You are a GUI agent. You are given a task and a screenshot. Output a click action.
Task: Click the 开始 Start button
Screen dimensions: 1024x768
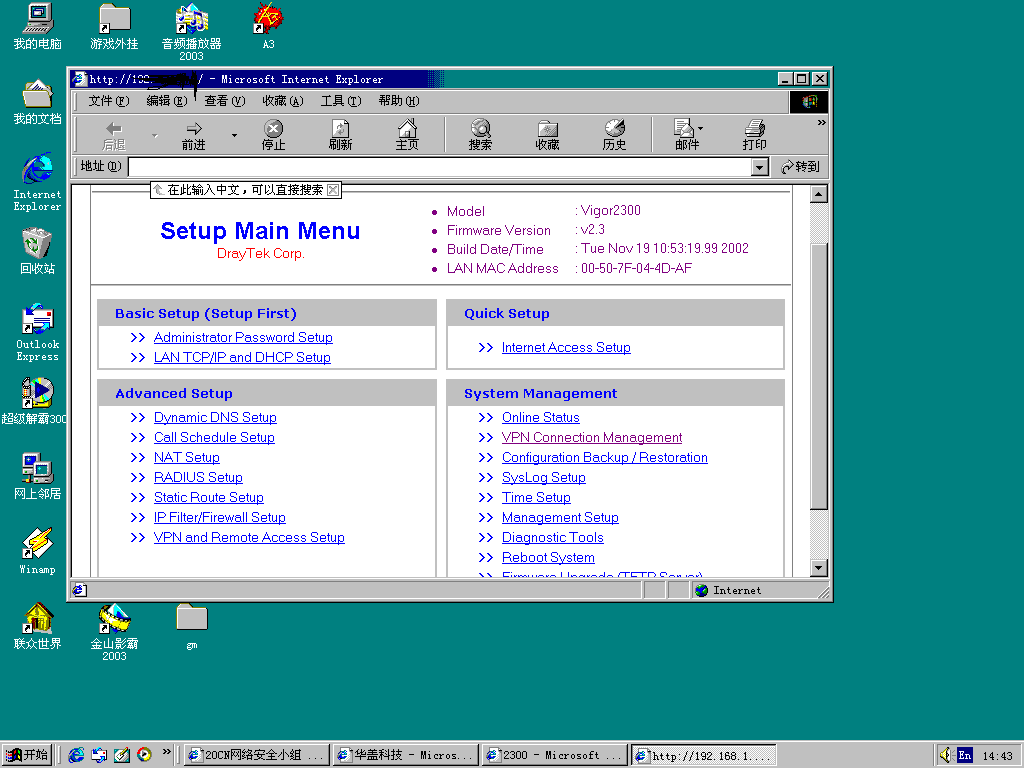point(27,755)
